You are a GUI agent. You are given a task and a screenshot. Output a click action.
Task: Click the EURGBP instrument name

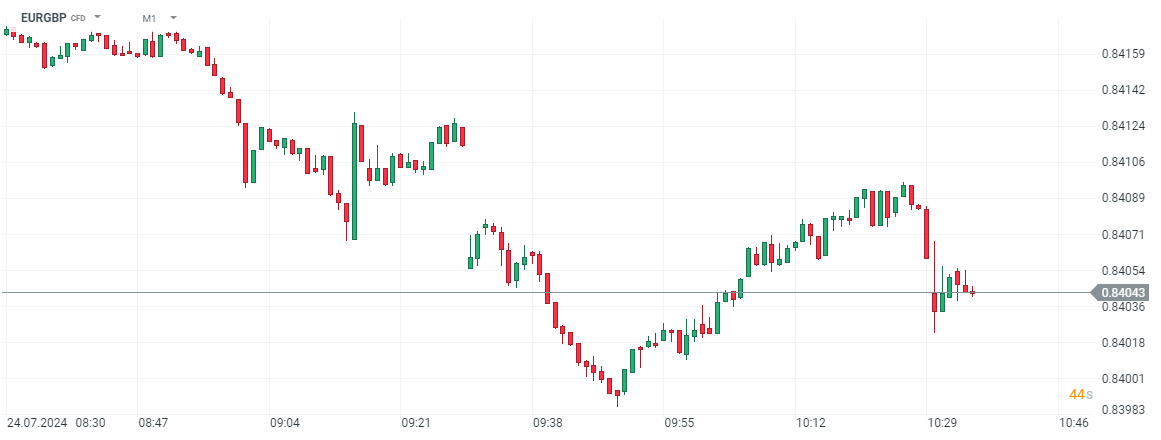click(x=43, y=17)
